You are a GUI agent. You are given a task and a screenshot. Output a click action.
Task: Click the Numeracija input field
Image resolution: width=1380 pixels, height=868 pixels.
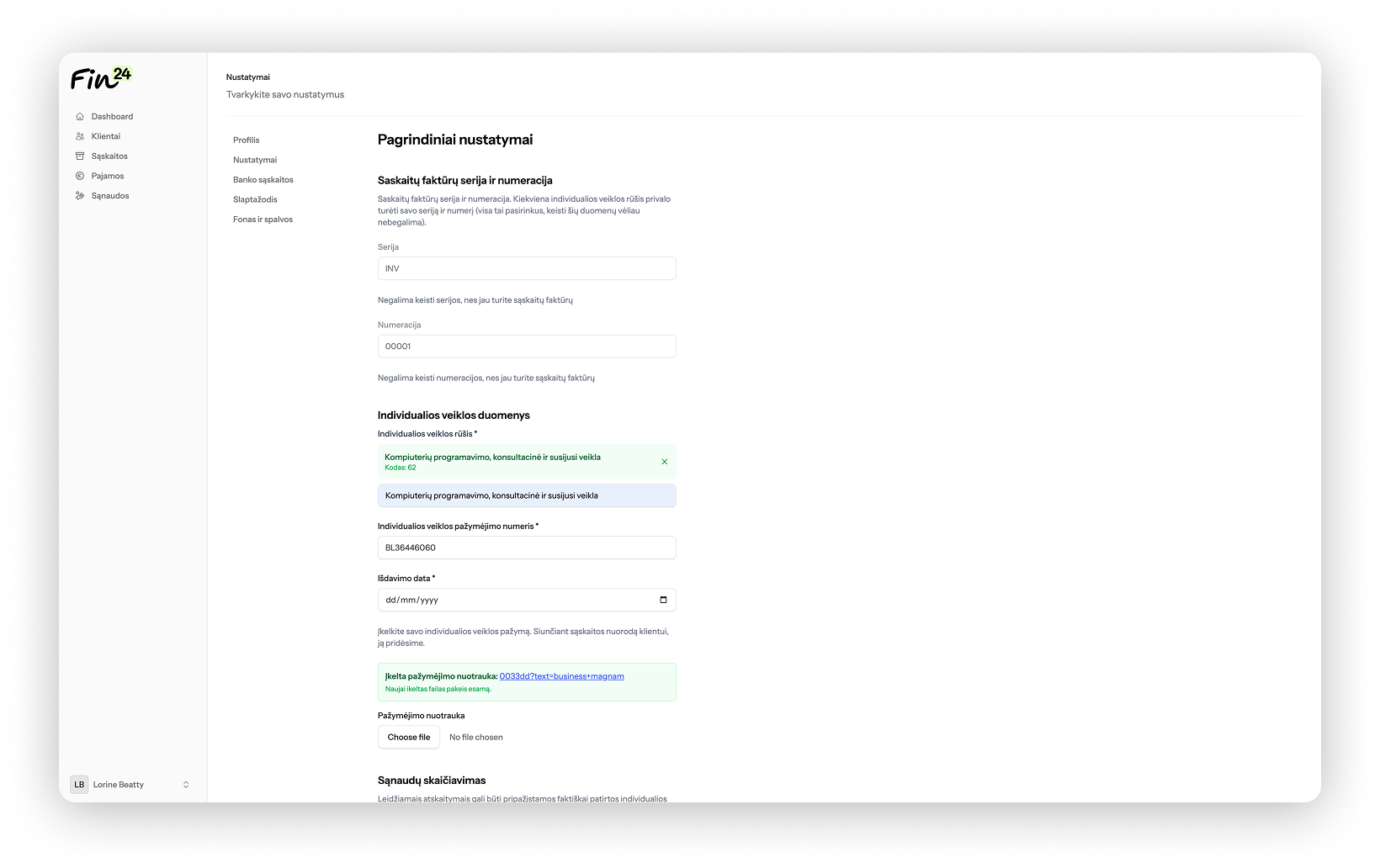(526, 347)
